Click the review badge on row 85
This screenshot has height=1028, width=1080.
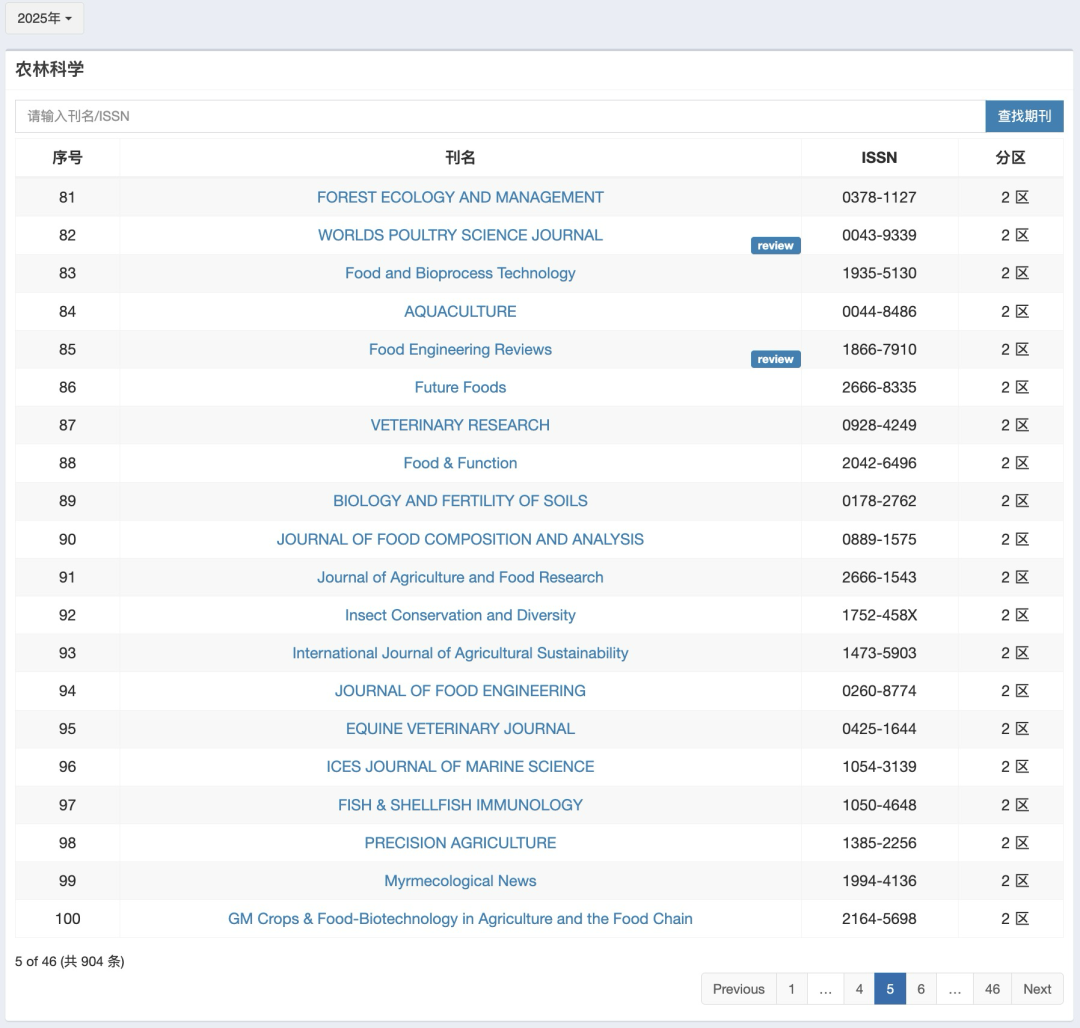pyautogui.click(x=776, y=359)
